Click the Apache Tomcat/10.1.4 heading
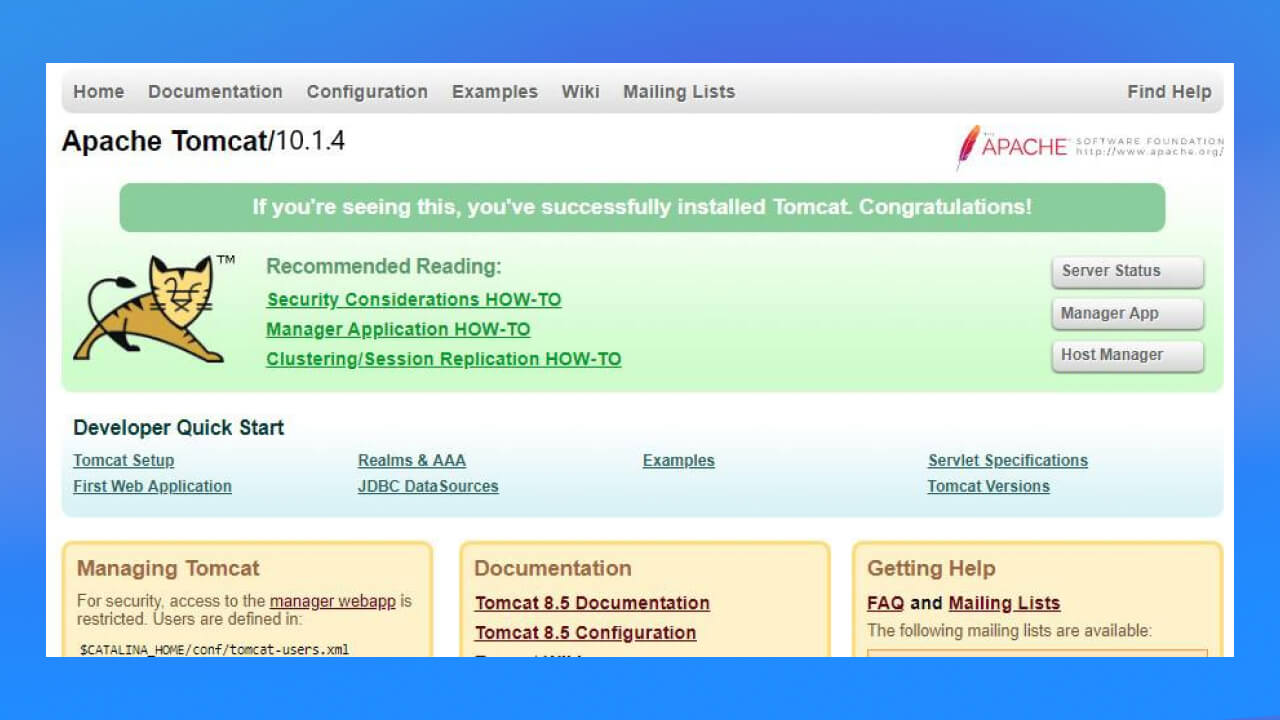This screenshot has height=720, width=1280. tap(203, 141)
